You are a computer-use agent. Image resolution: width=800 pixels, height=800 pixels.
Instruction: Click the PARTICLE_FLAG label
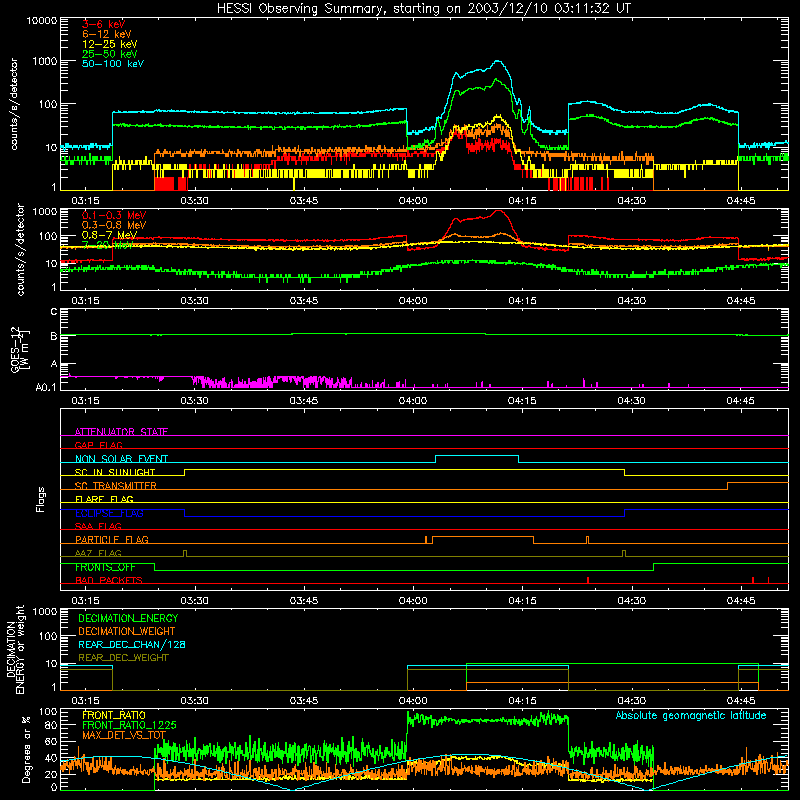click(x=112, y=539)
